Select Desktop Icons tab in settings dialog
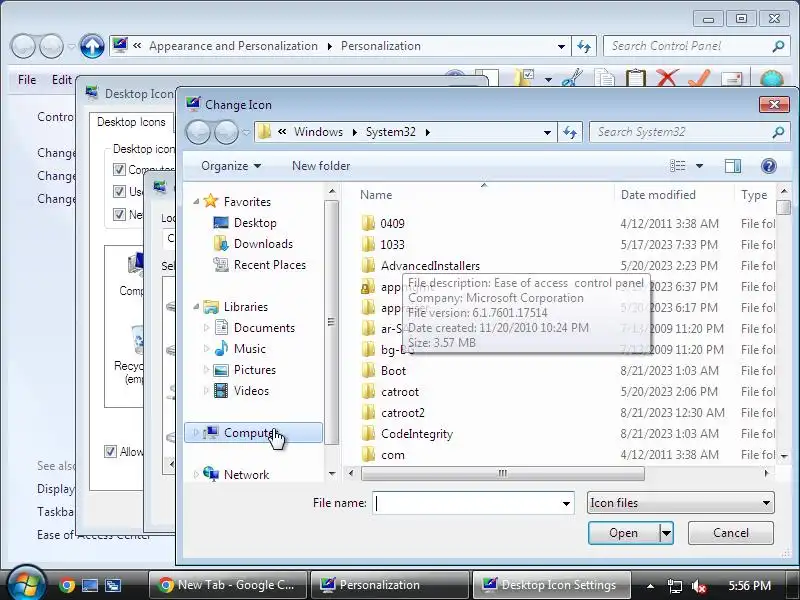The image size is (800, 600). pos(131,122)
